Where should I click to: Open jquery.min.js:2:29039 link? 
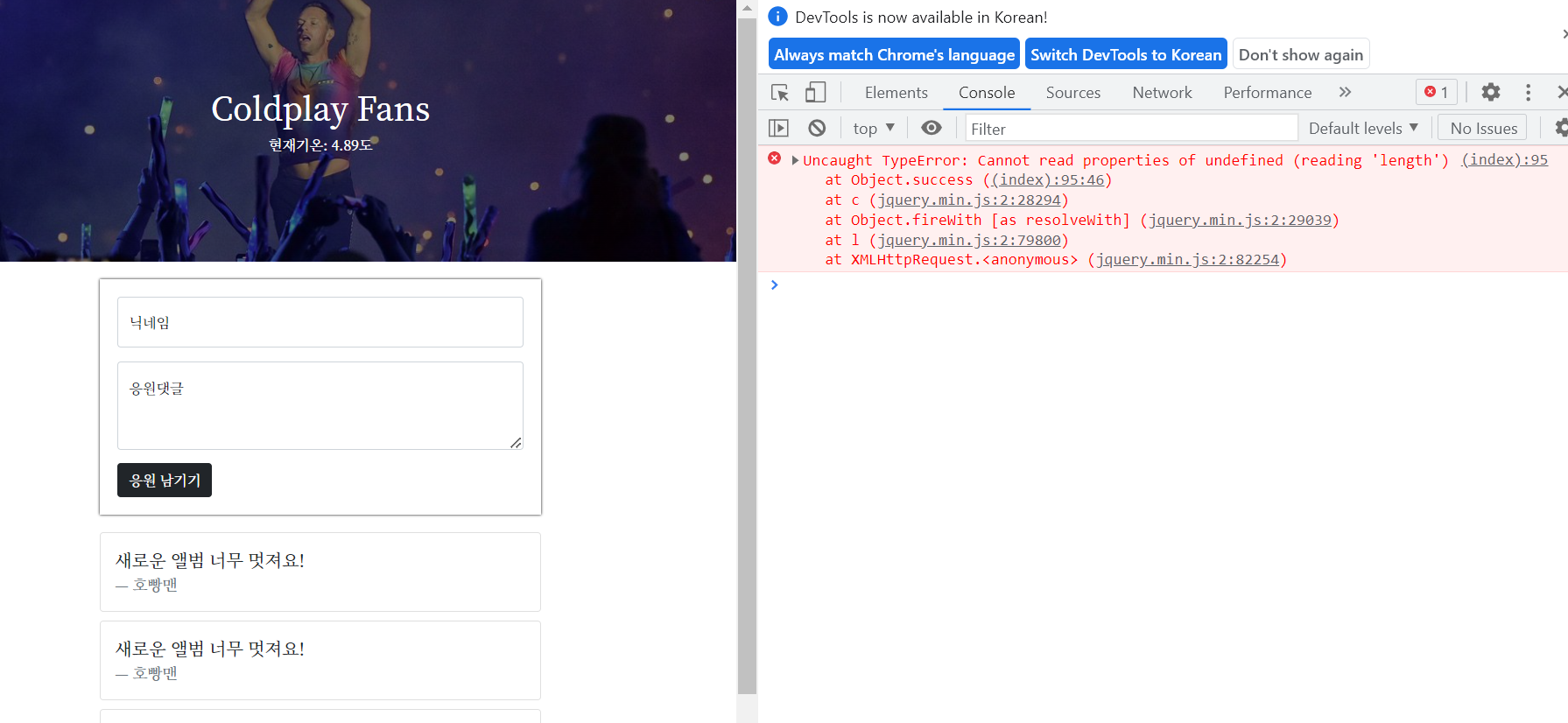click(x=1240, y=221)
